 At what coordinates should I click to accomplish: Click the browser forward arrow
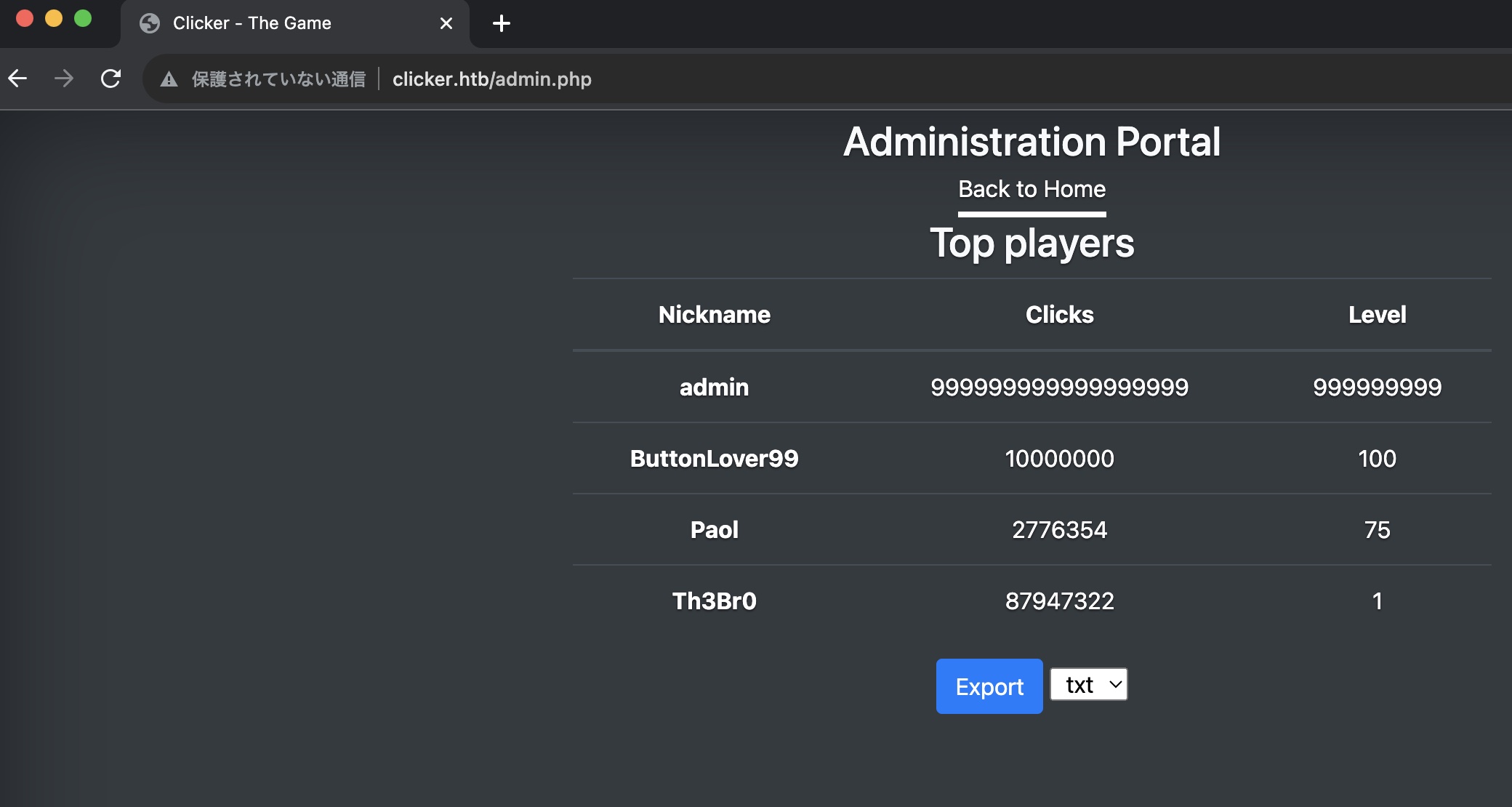tap(64, 79)
